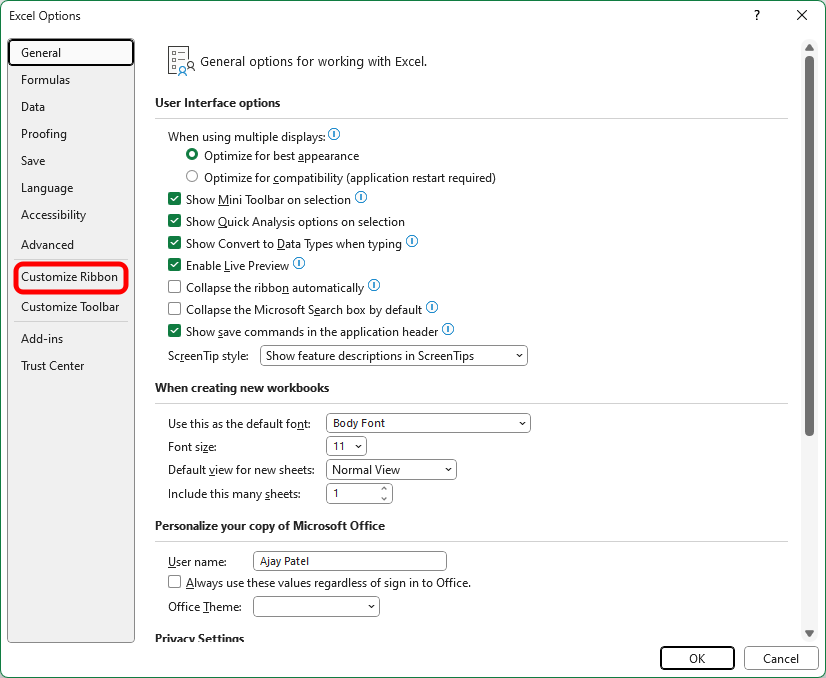The height and width of the screenshot is (678, 826).
Task: Increase sheet count with the up stepper arrow
Action: coord(385,489)
